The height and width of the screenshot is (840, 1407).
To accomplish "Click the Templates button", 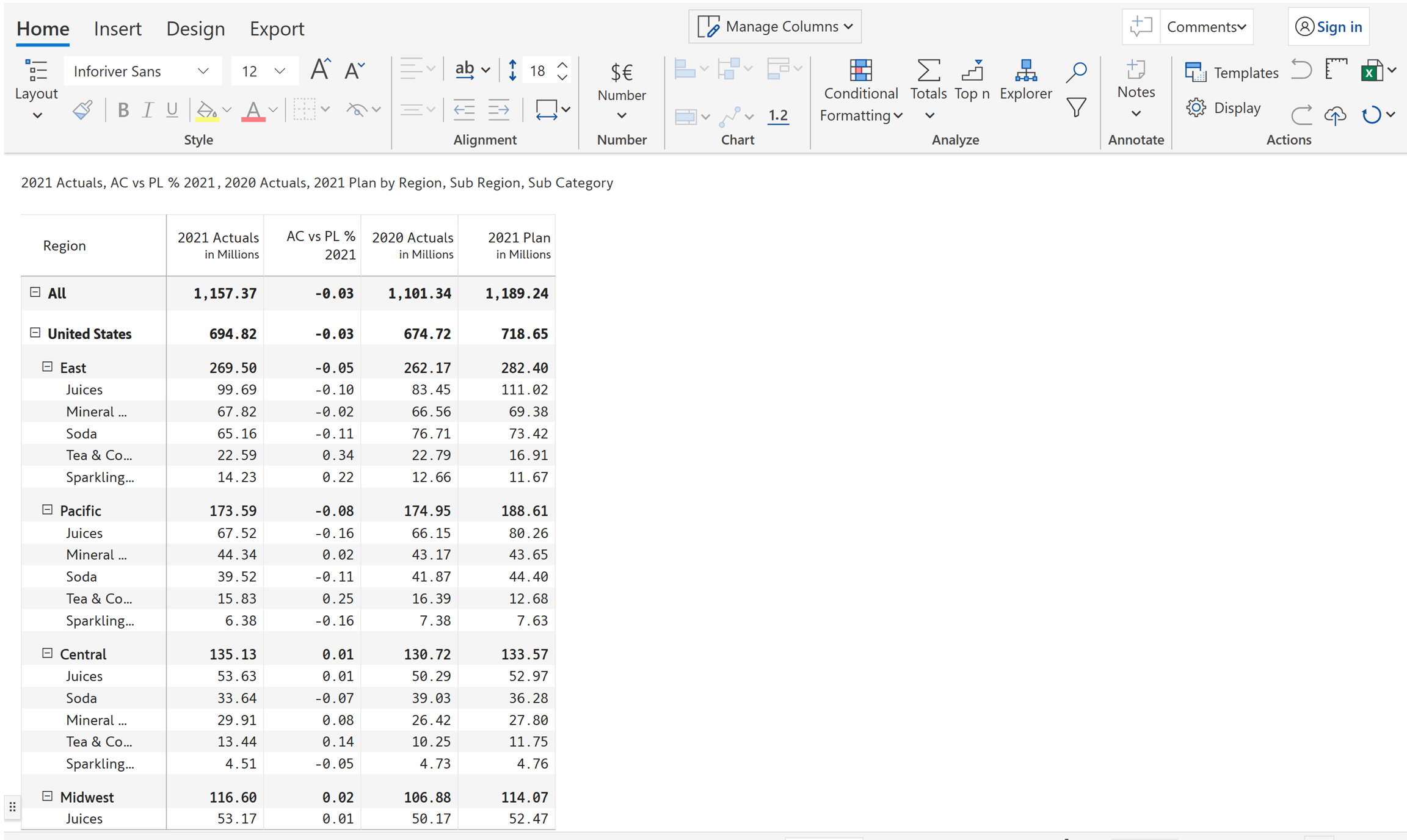I will 1231,73.
